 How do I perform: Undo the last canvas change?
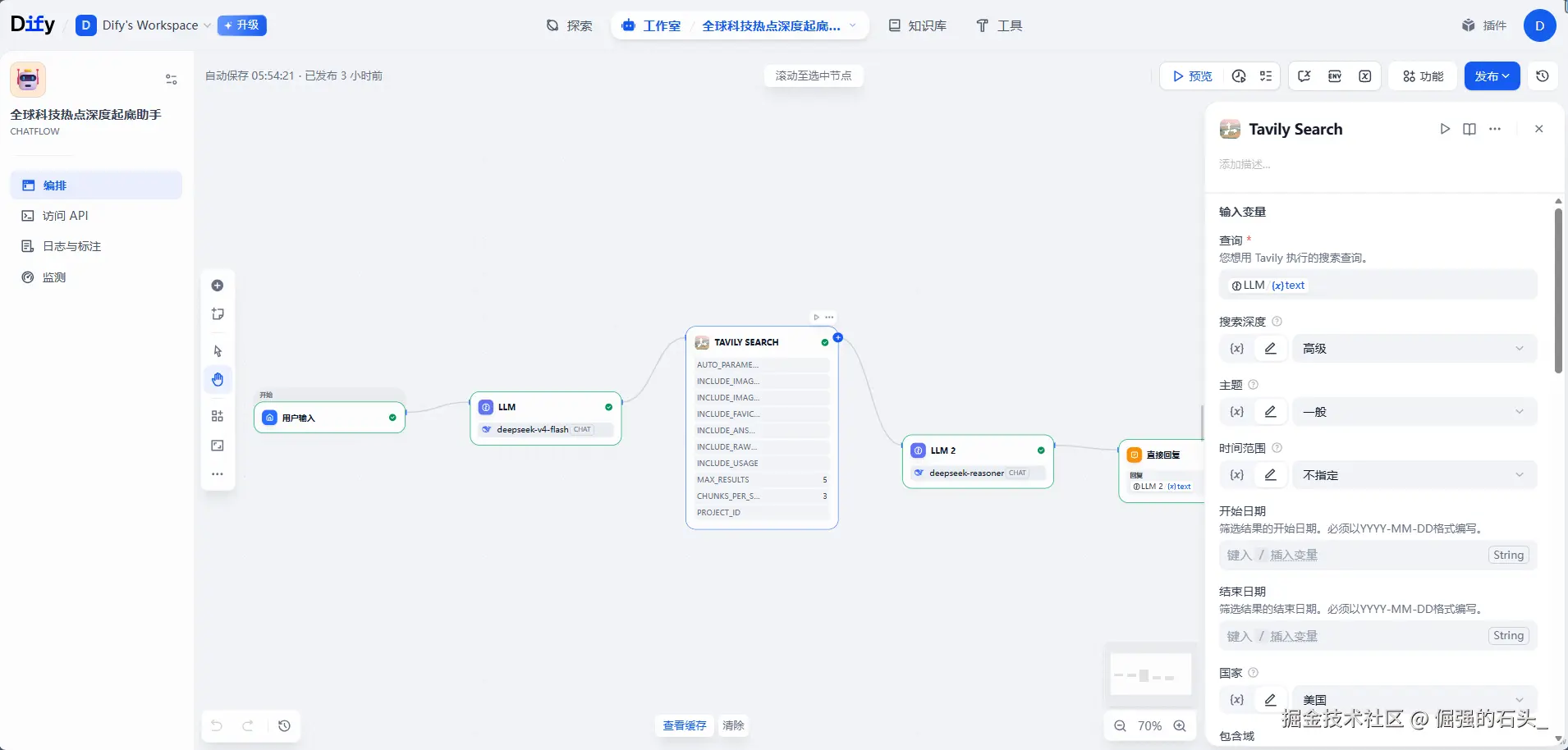217,725
